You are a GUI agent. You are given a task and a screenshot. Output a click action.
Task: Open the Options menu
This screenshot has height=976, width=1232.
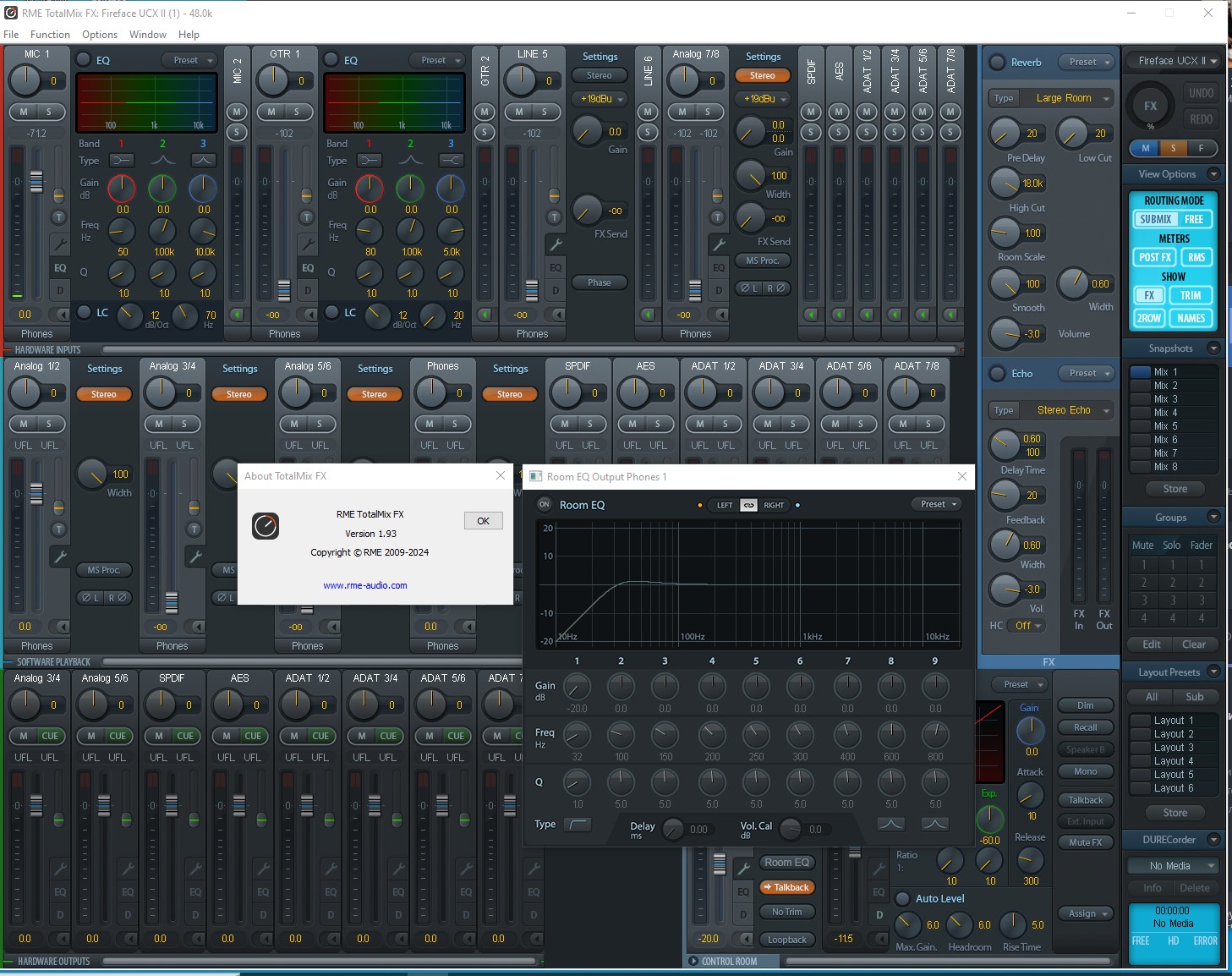(x=100, y=35)
